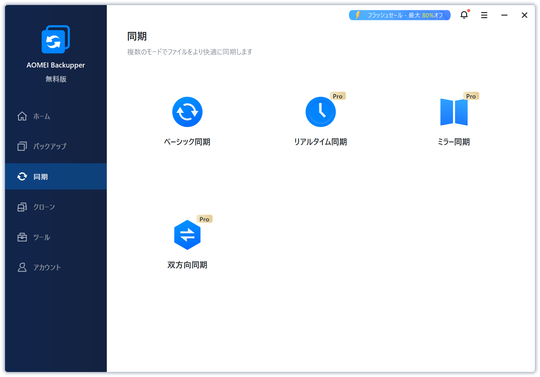Choose the ミラー同期 mirror icon
This screenshot has width=540, height=377.
(x=454, y=112)
